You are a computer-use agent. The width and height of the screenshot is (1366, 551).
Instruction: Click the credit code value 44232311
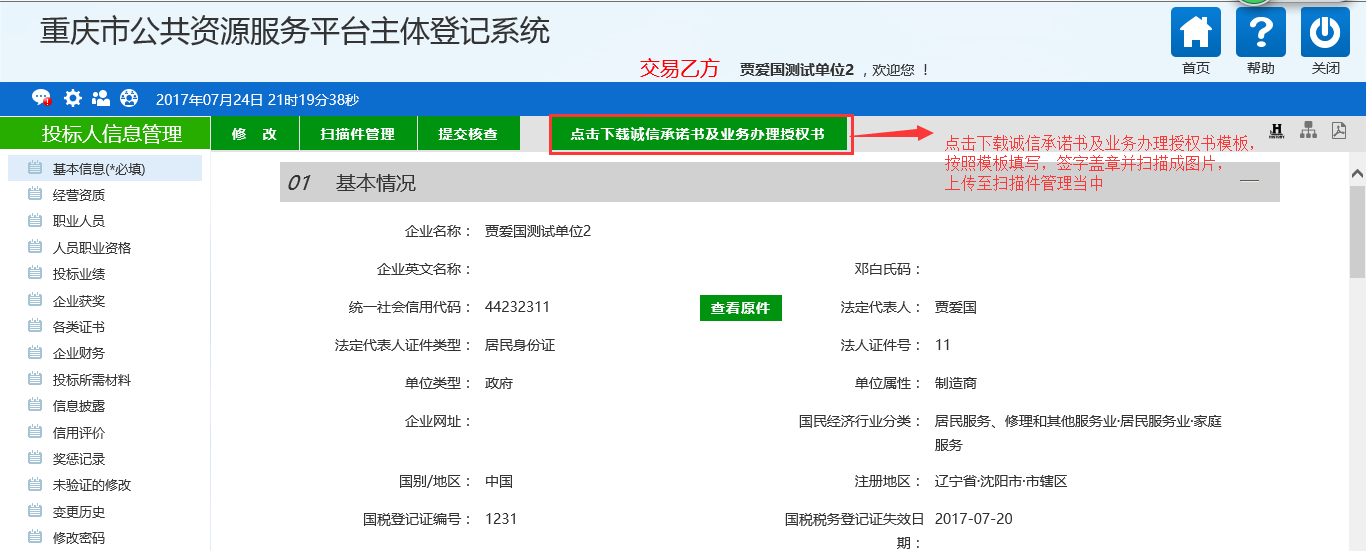[x=517, y=307]
